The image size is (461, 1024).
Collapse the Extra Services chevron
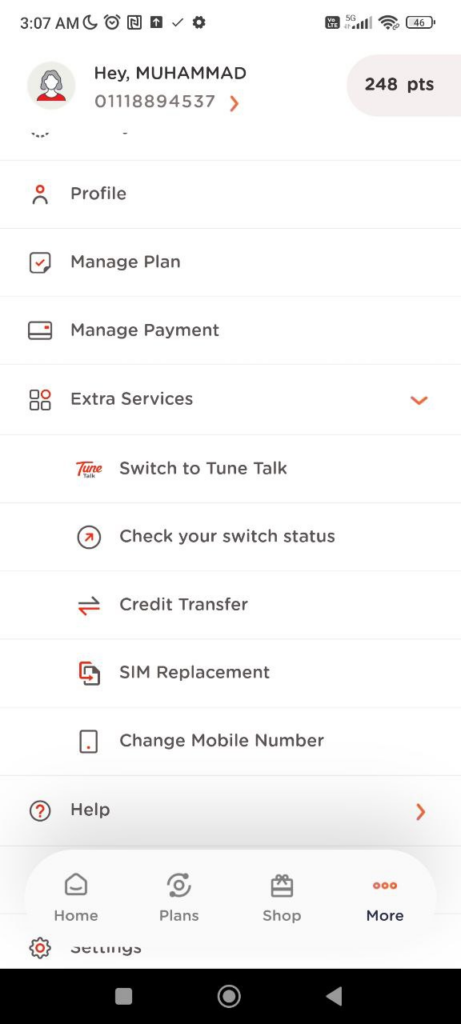point(419,400)
